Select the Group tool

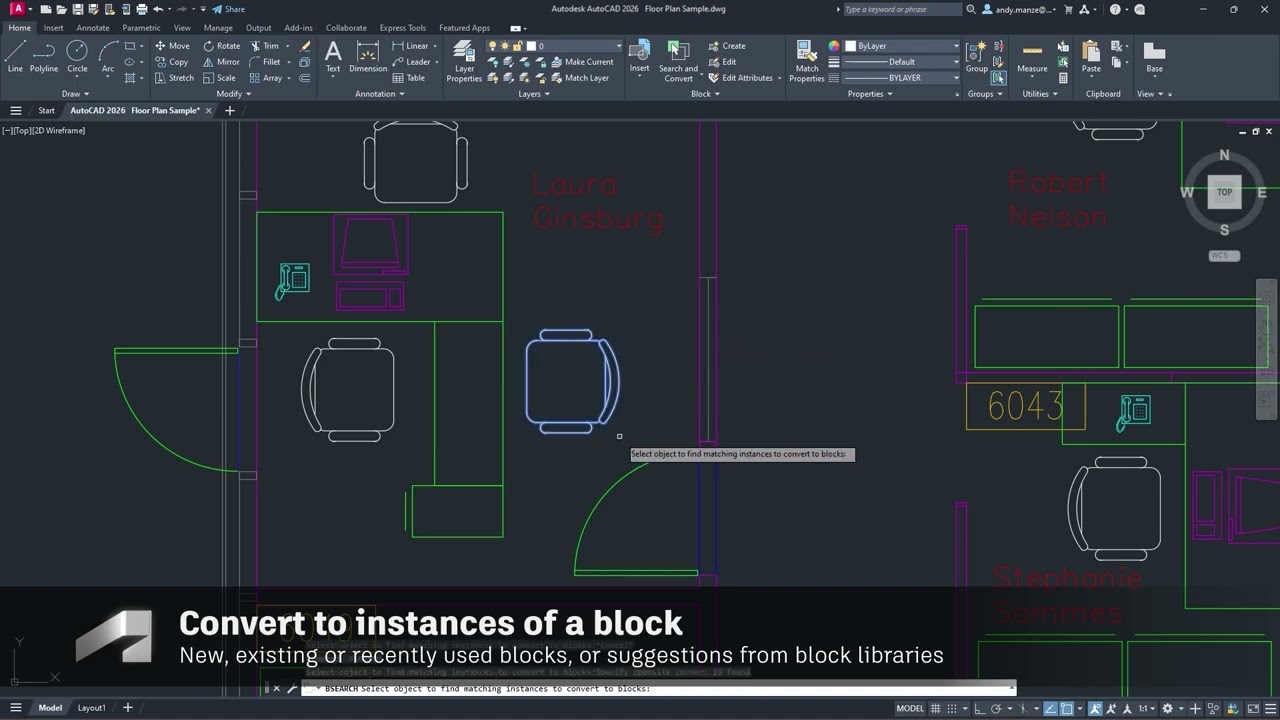977,56
